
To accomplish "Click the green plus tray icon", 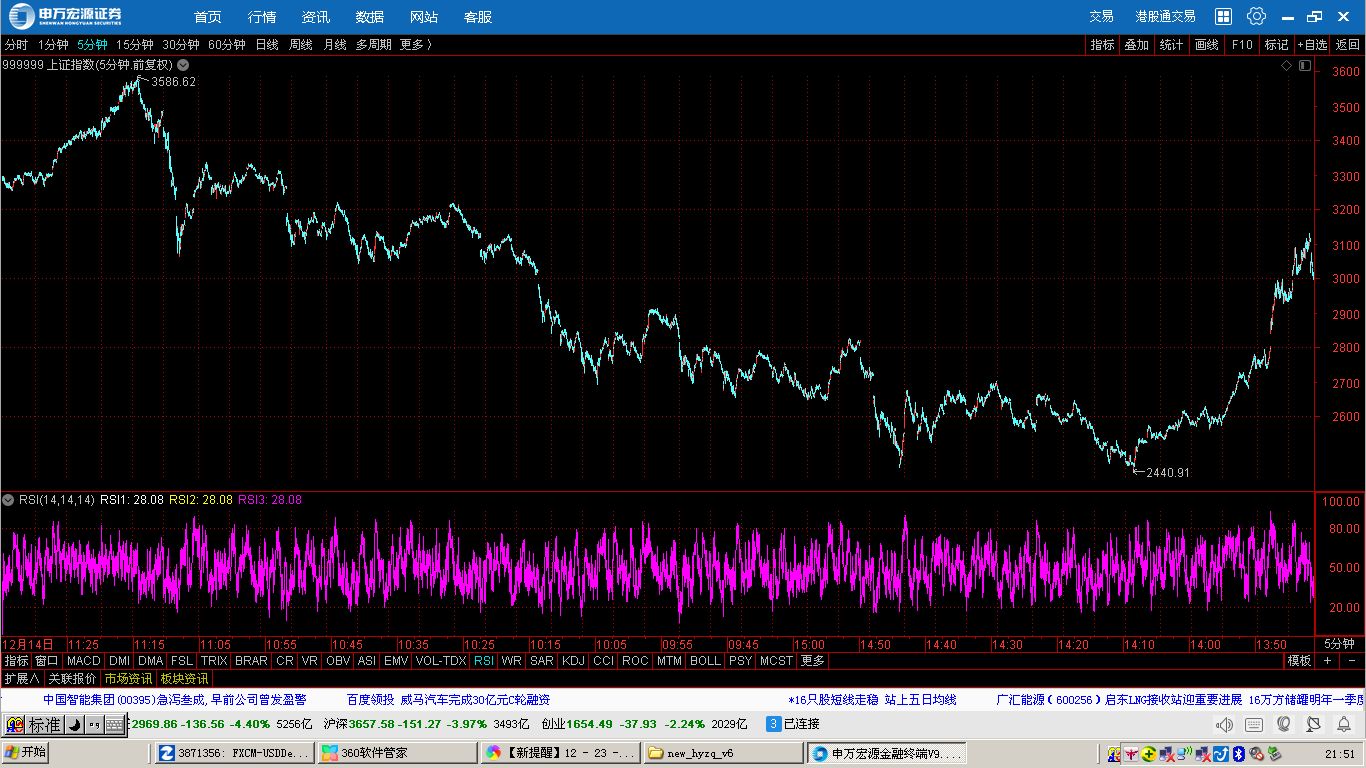I will [1150, 753].
